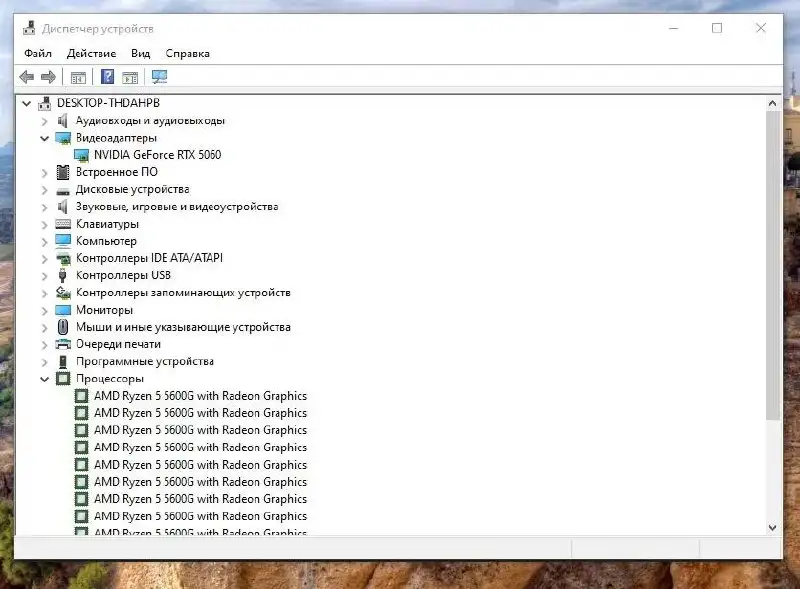
Task: Expand the Компьютер category
Action: click(44, 242)
